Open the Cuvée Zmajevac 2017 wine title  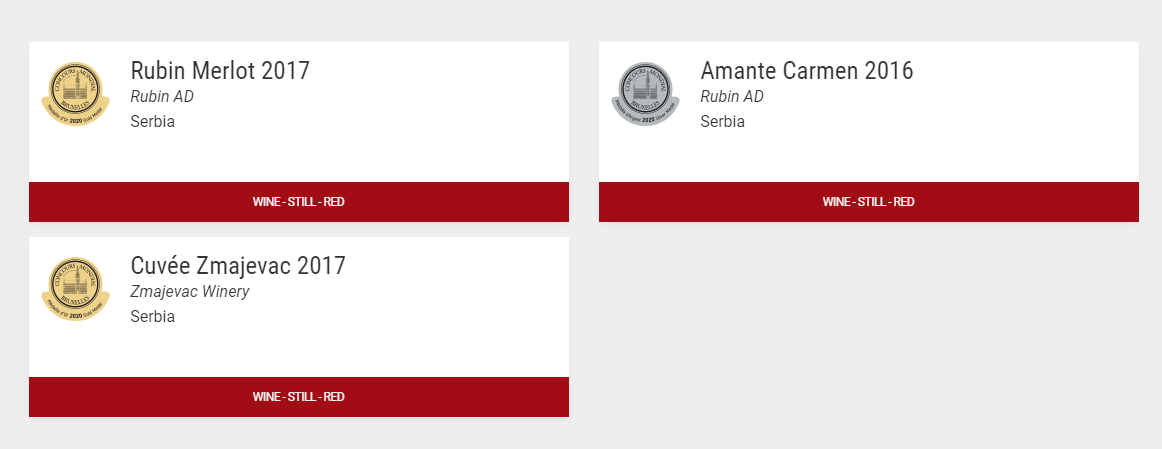click(238, 265)
